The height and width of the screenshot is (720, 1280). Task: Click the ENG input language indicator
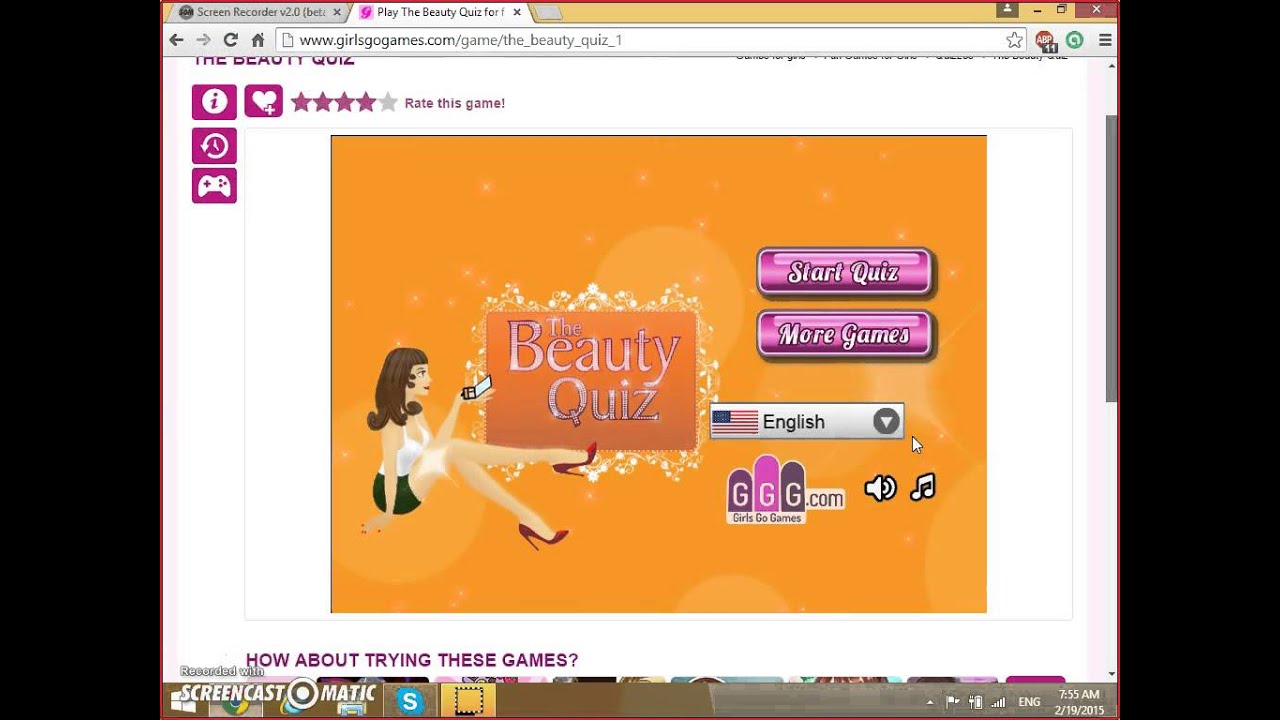tap(1029, 702)
